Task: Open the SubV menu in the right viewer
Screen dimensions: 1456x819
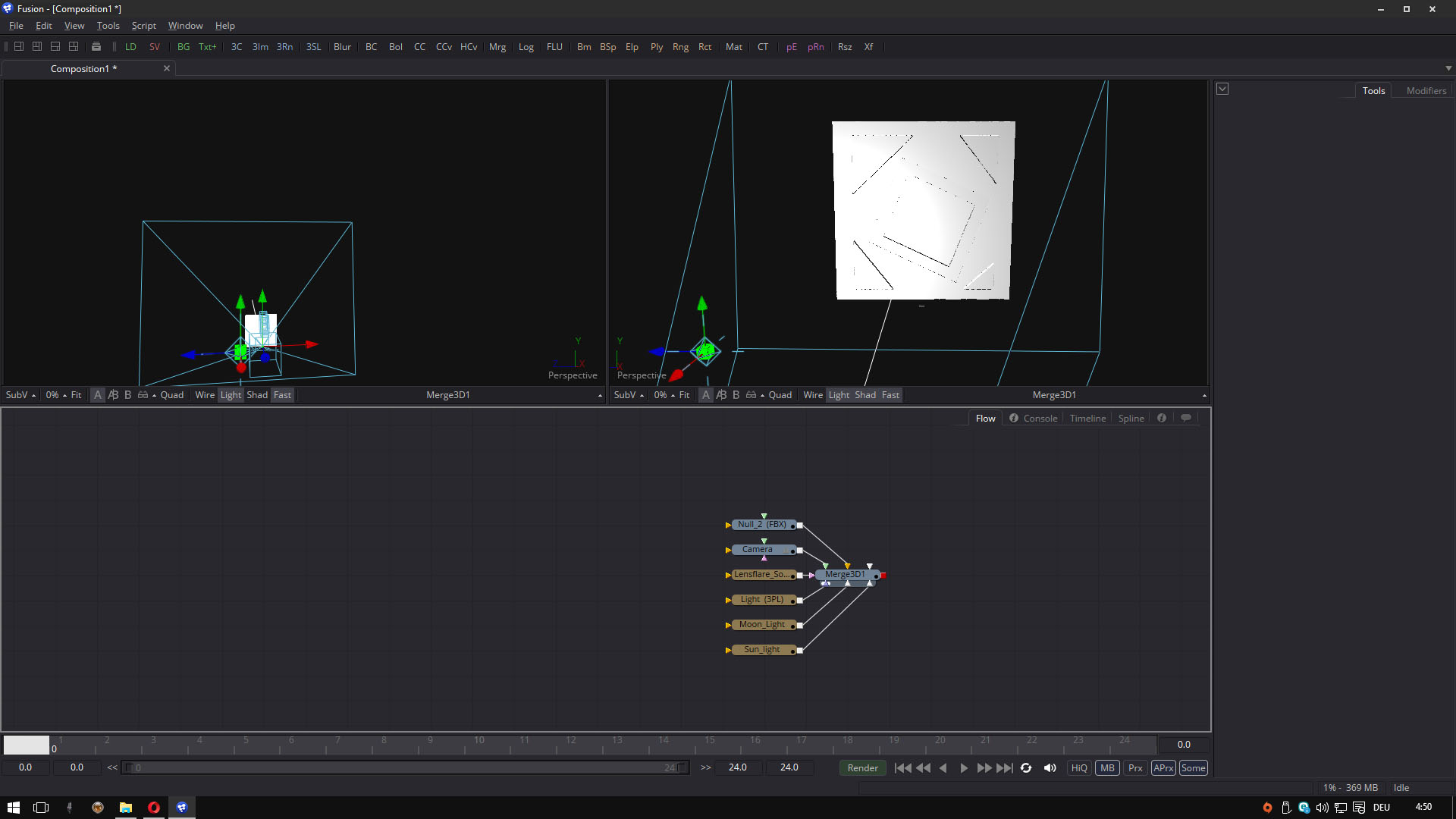Action: 629,395
